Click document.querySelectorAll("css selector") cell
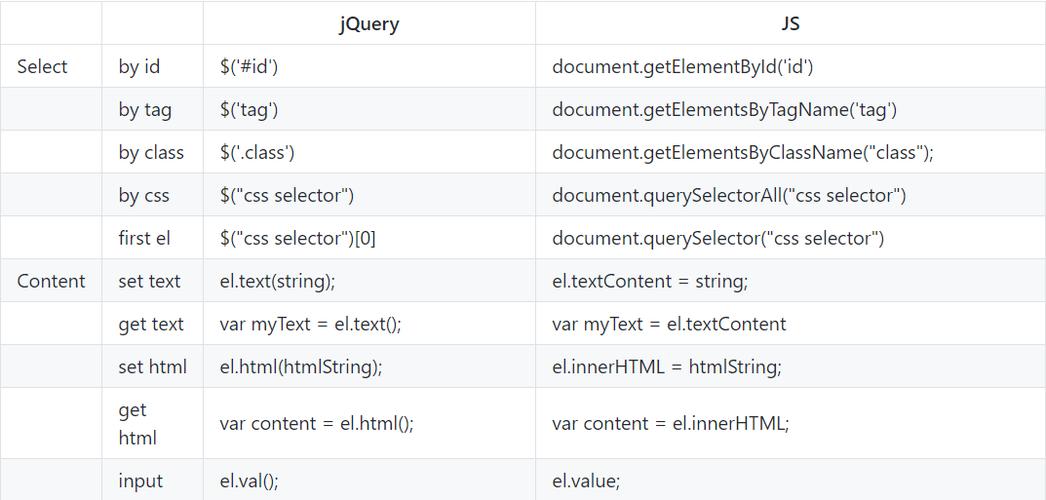Viewport: 1046px width, 500px height. click(x=790, y=195)
